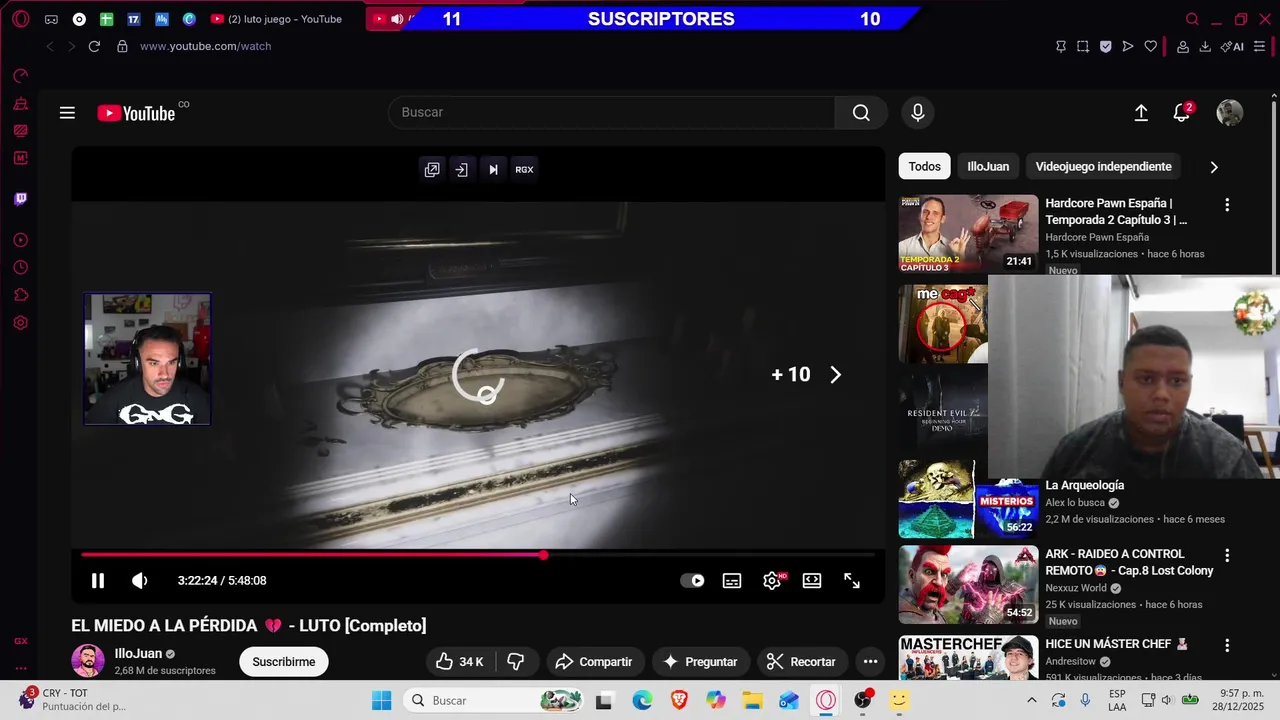The height and width of the screenshot is (720, 1280).
Task: Open the Opera GX main menu logo
Action: coord(21,19)
